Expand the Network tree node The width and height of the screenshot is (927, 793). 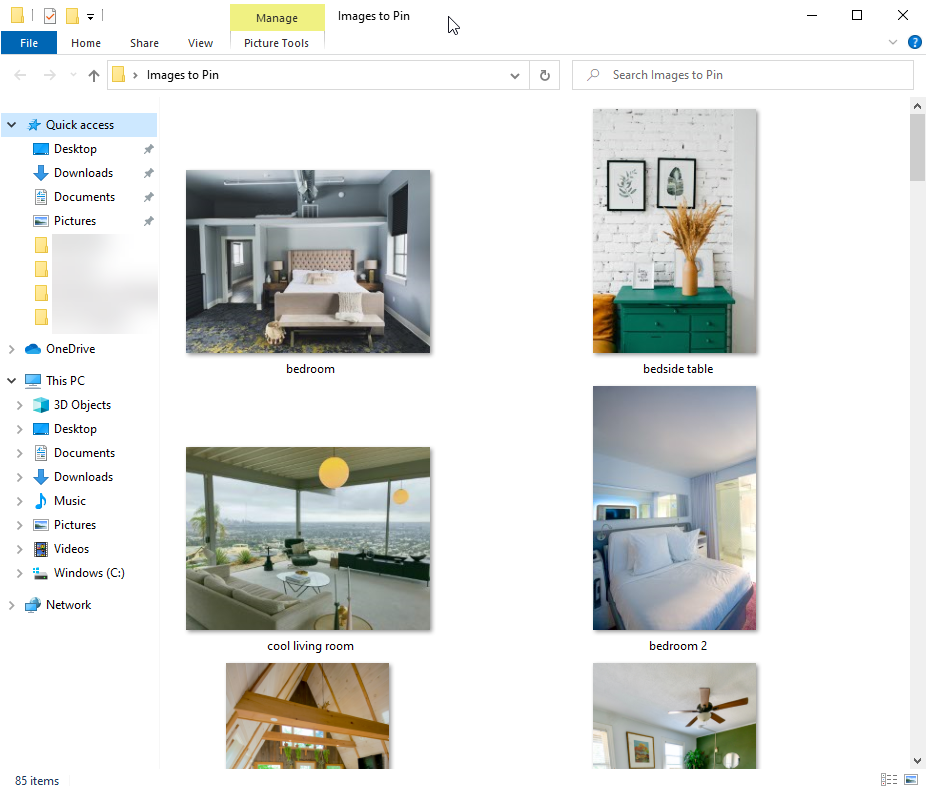11,605
